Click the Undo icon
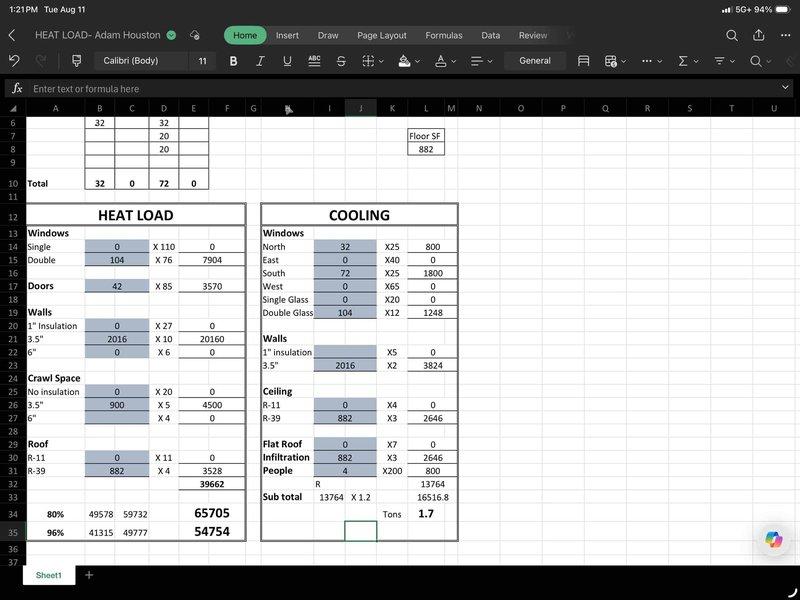800x600 pixels. (14, 61)
